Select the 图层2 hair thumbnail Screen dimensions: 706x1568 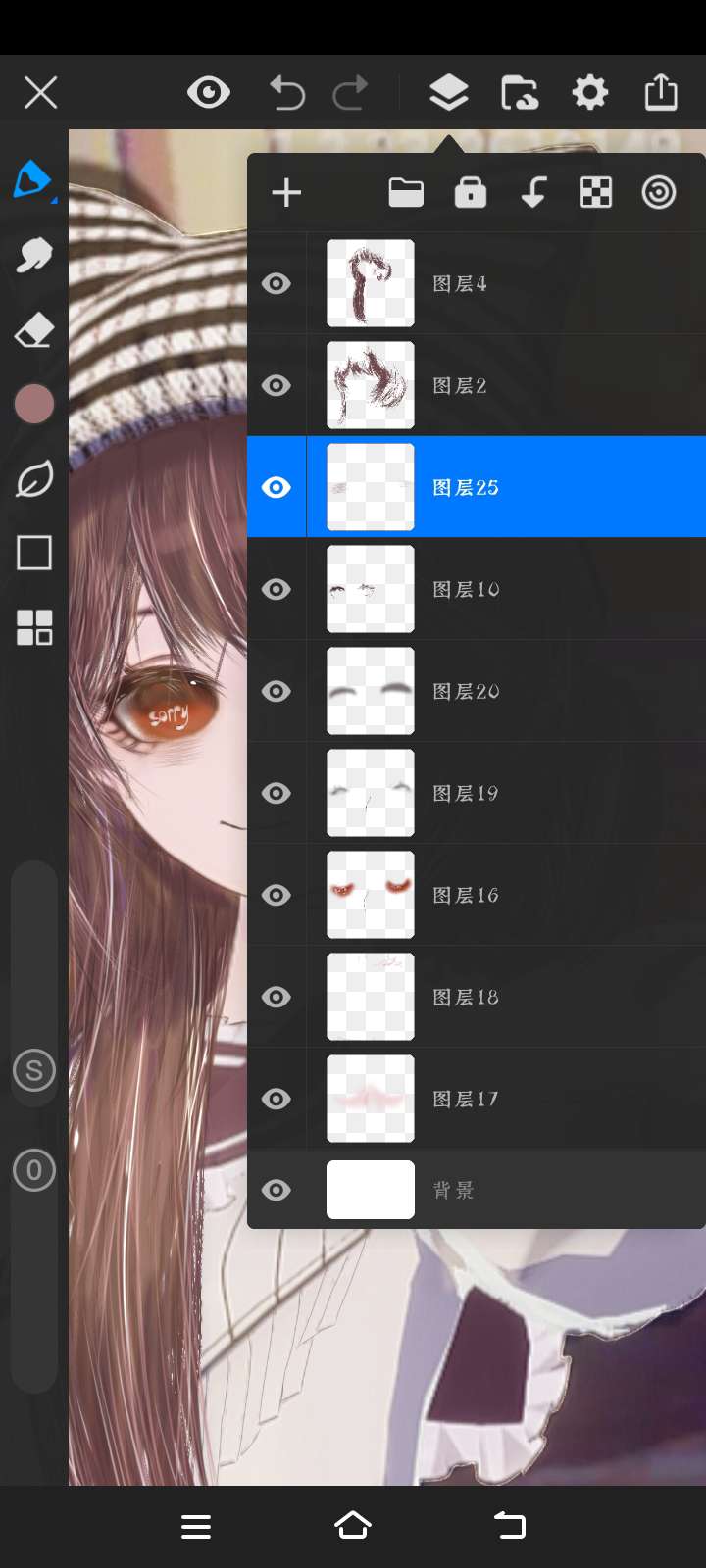click(x=371, y=385)
